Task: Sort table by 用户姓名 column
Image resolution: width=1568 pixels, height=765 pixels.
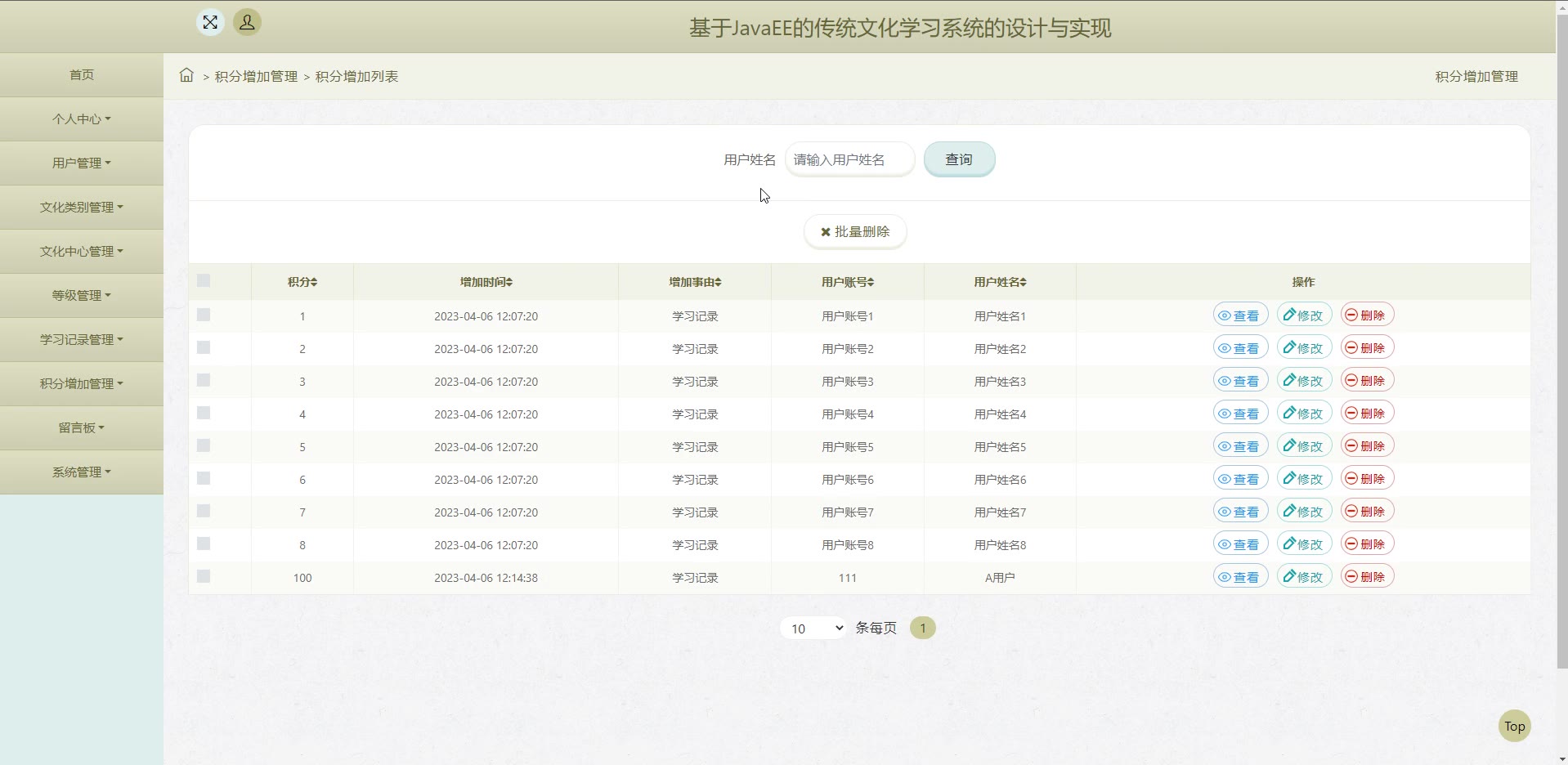Action: (1000, 282)
